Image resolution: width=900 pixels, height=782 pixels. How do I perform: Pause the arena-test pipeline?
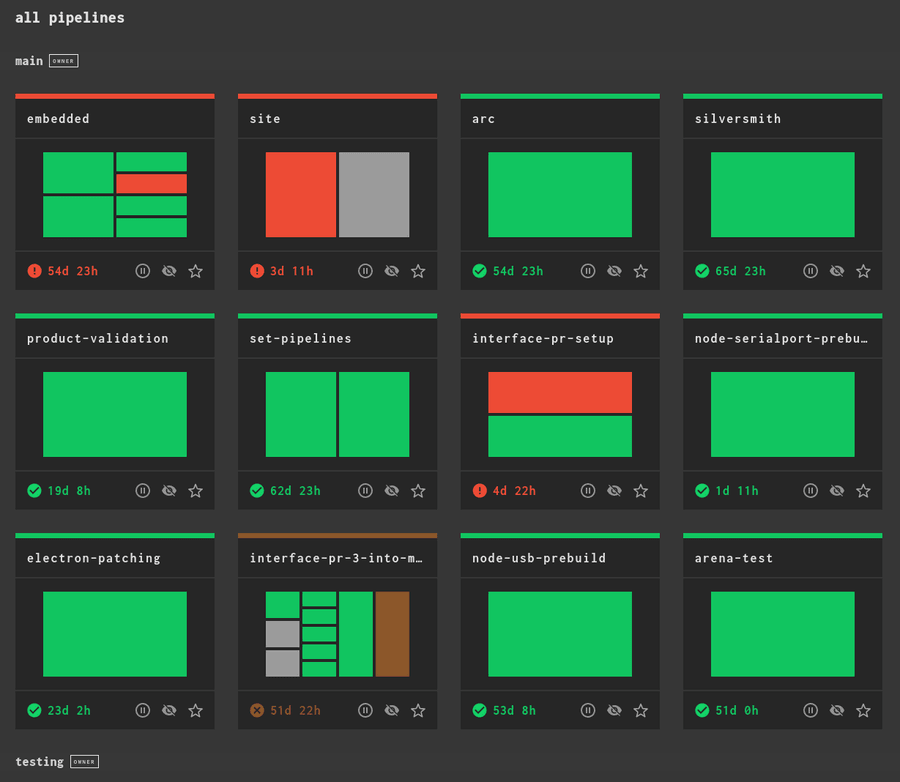(x=810, y=710)
